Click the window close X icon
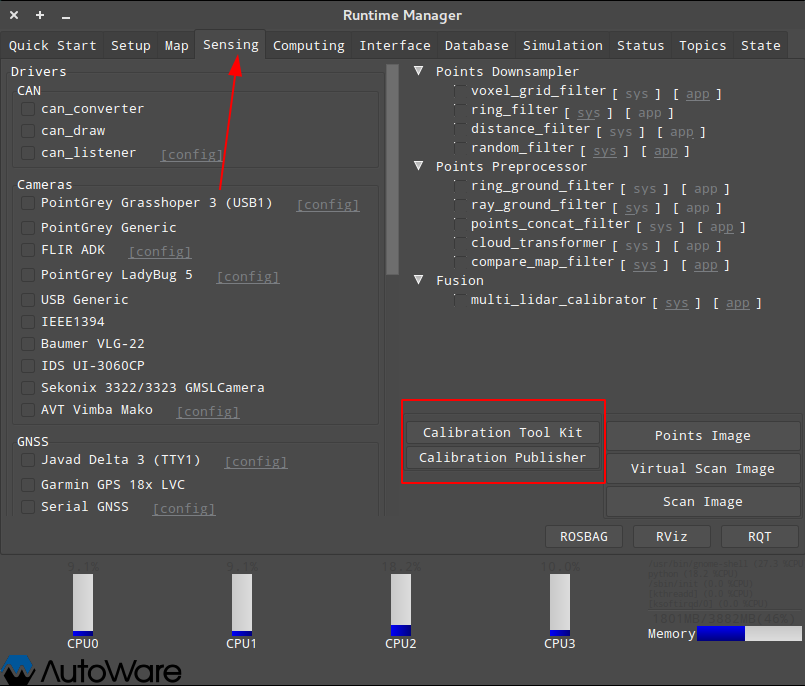805x686 pixels. coord(14,15)
